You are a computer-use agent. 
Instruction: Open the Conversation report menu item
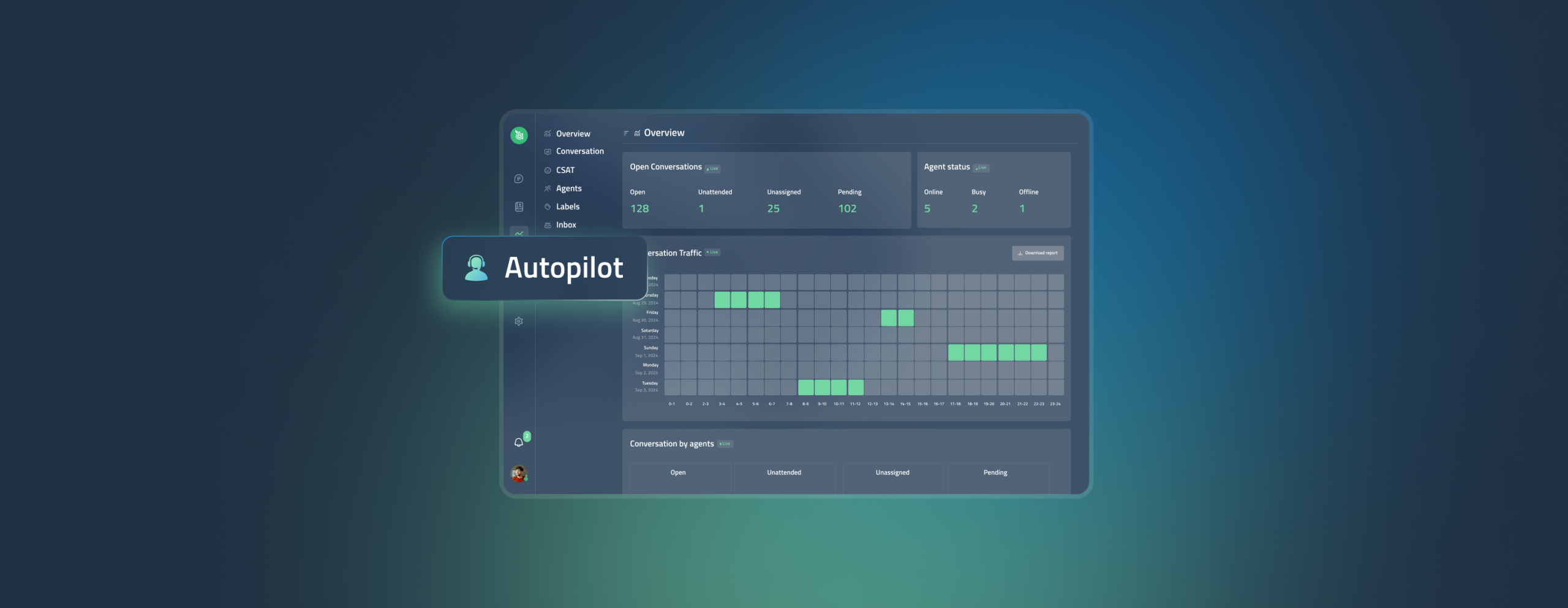(580, 151)
